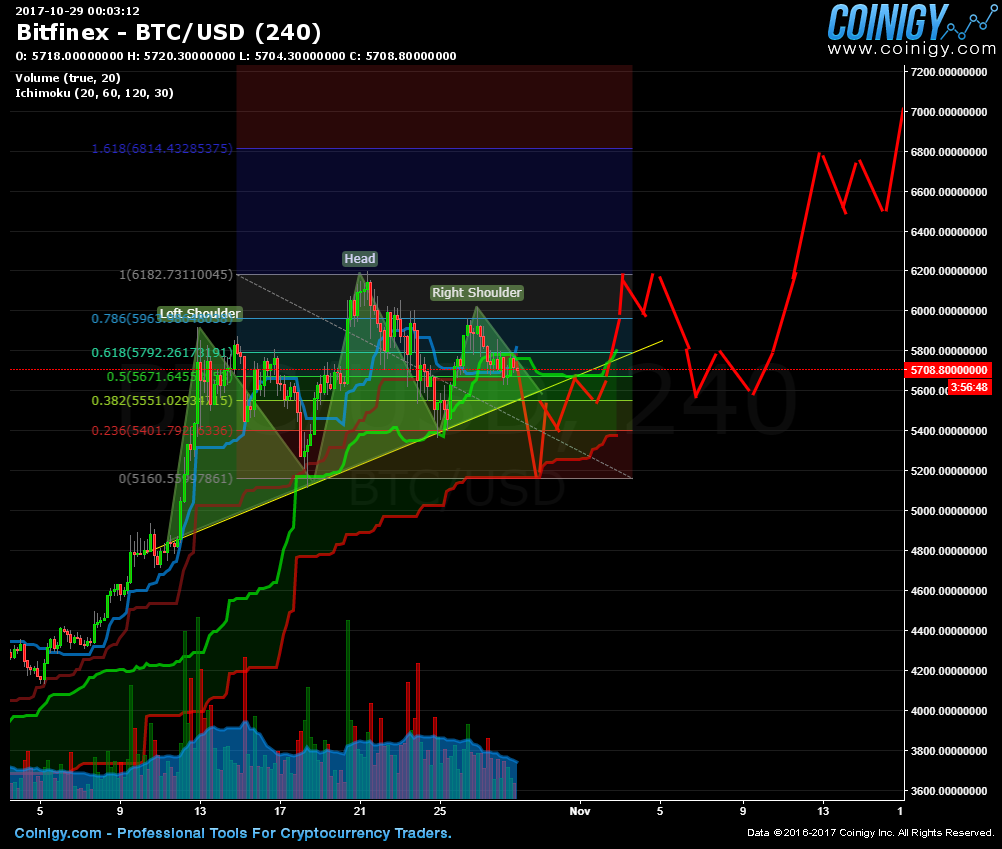Viewport: 1002px width, 849px height.
Task: Click the Nov date axis label
Action: [580, 811]
